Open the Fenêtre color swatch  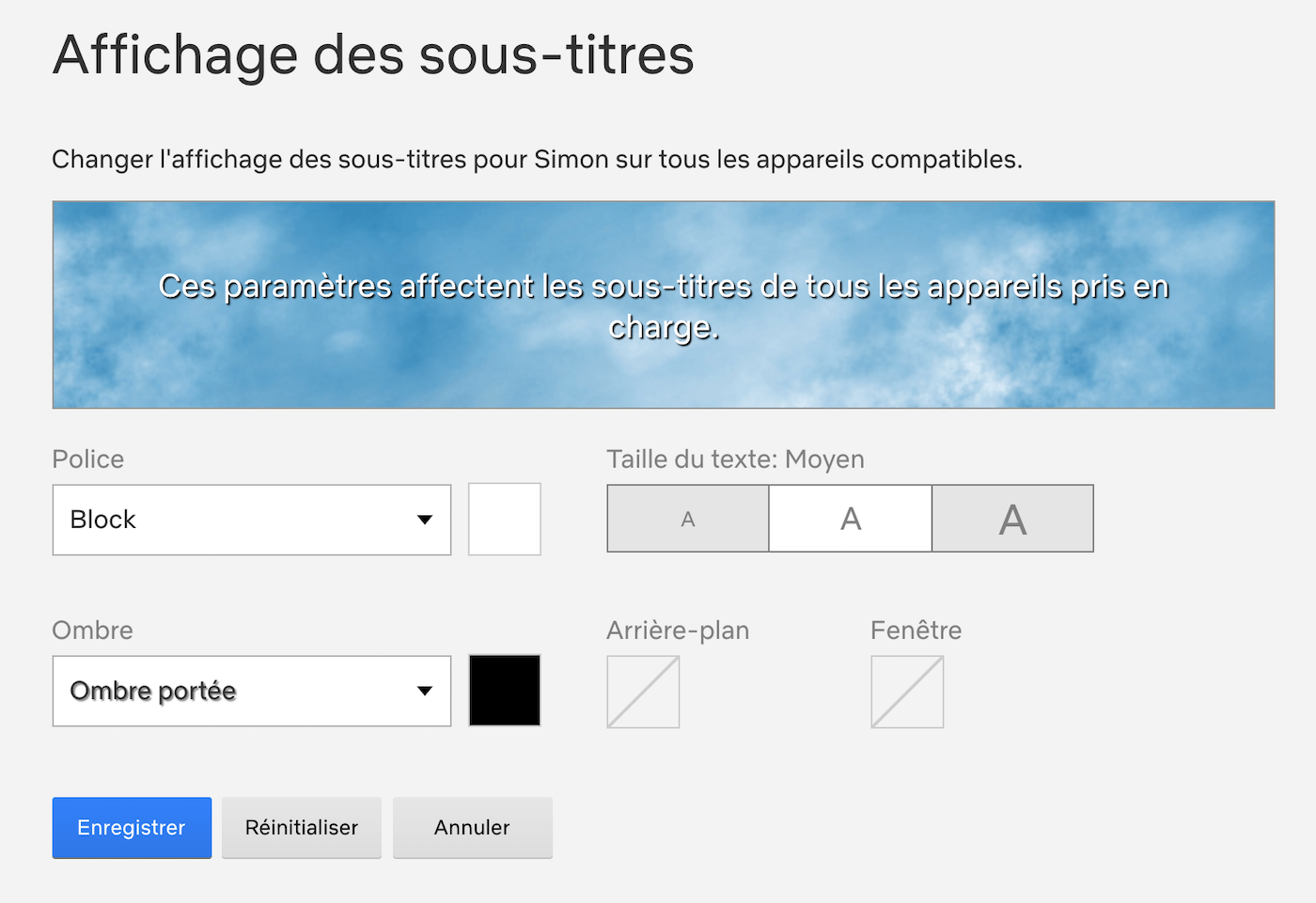[907, 692]
